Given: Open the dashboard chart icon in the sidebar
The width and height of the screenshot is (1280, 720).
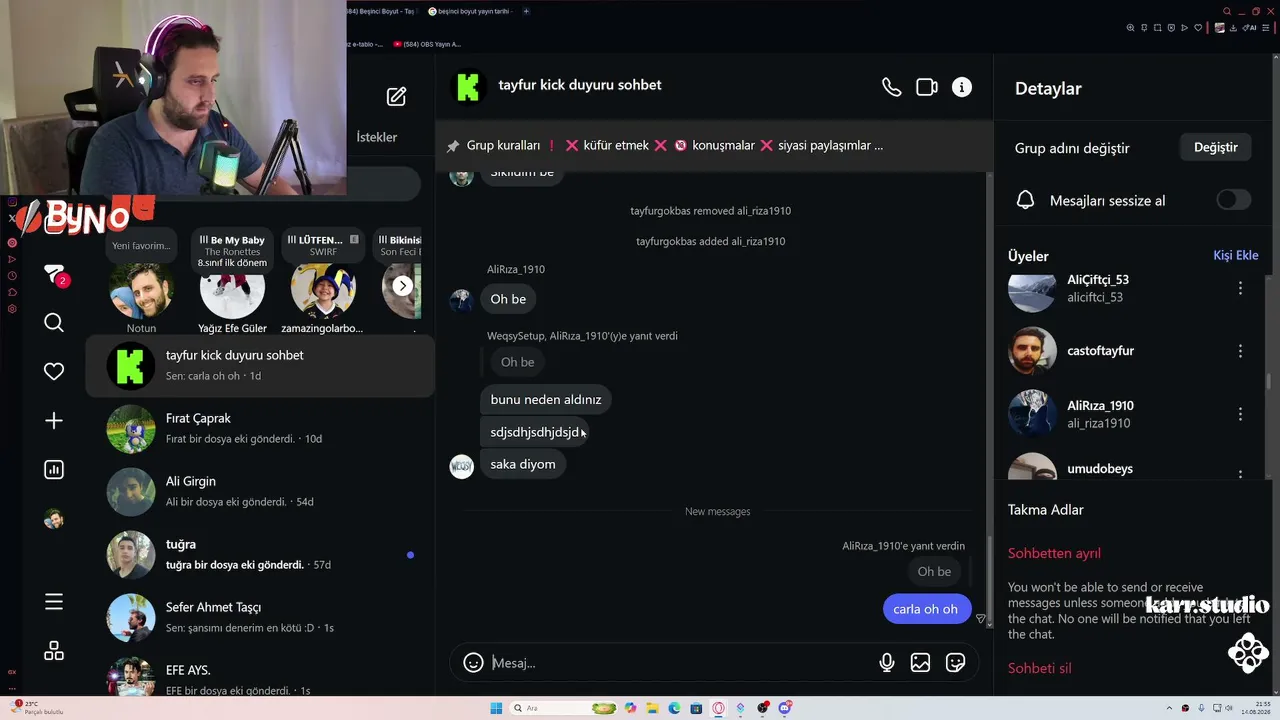Looking at the screenshot, I should point(54,470).
